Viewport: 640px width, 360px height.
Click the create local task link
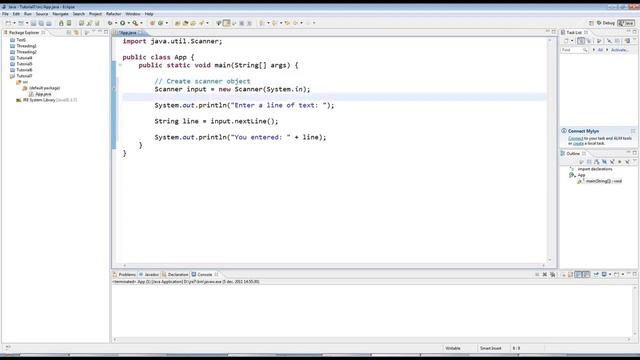click(578, 143)
